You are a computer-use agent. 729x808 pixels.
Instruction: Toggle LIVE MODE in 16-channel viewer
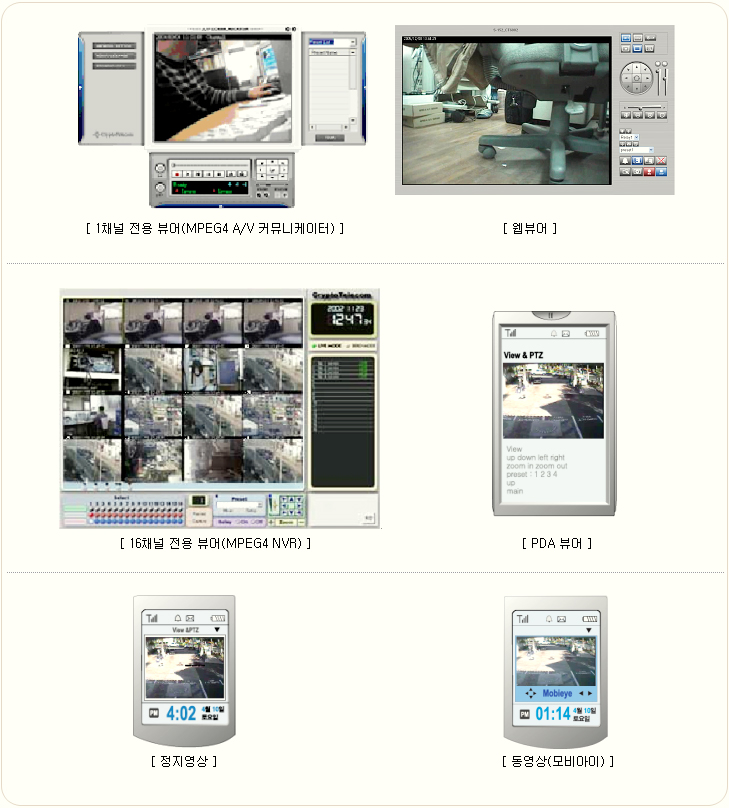point(325,345)
